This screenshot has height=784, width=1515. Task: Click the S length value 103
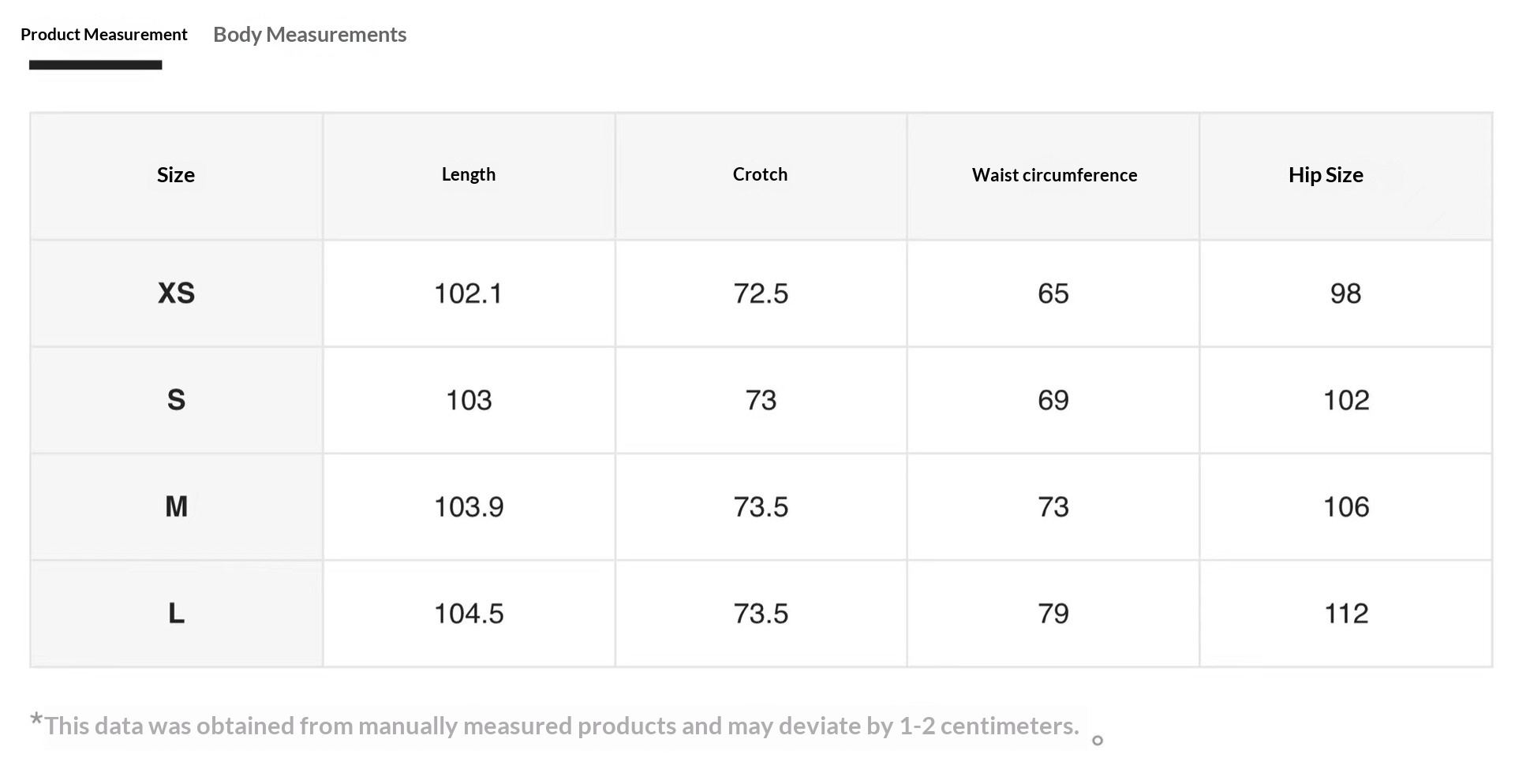[x=469, y=400]
